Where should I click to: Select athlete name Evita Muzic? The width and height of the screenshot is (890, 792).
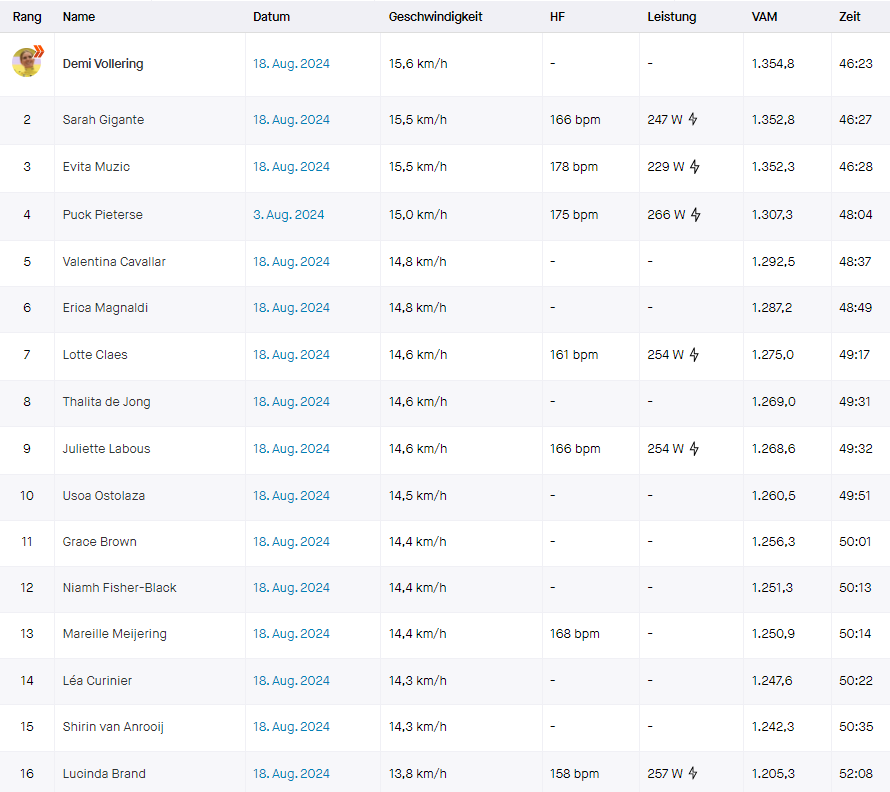click(x=96, y=167)
